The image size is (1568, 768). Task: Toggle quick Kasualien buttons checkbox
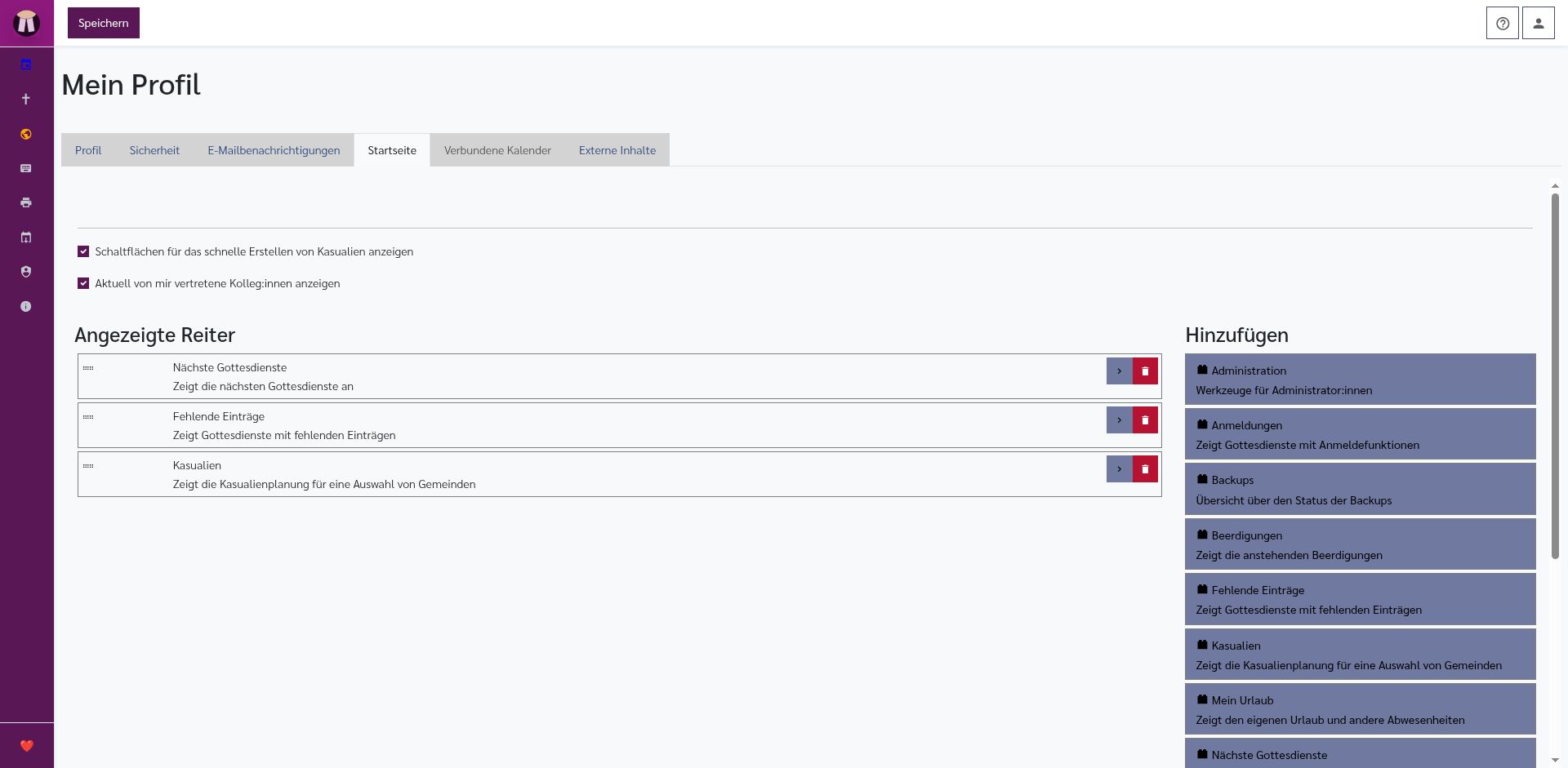tap(83, 251)
